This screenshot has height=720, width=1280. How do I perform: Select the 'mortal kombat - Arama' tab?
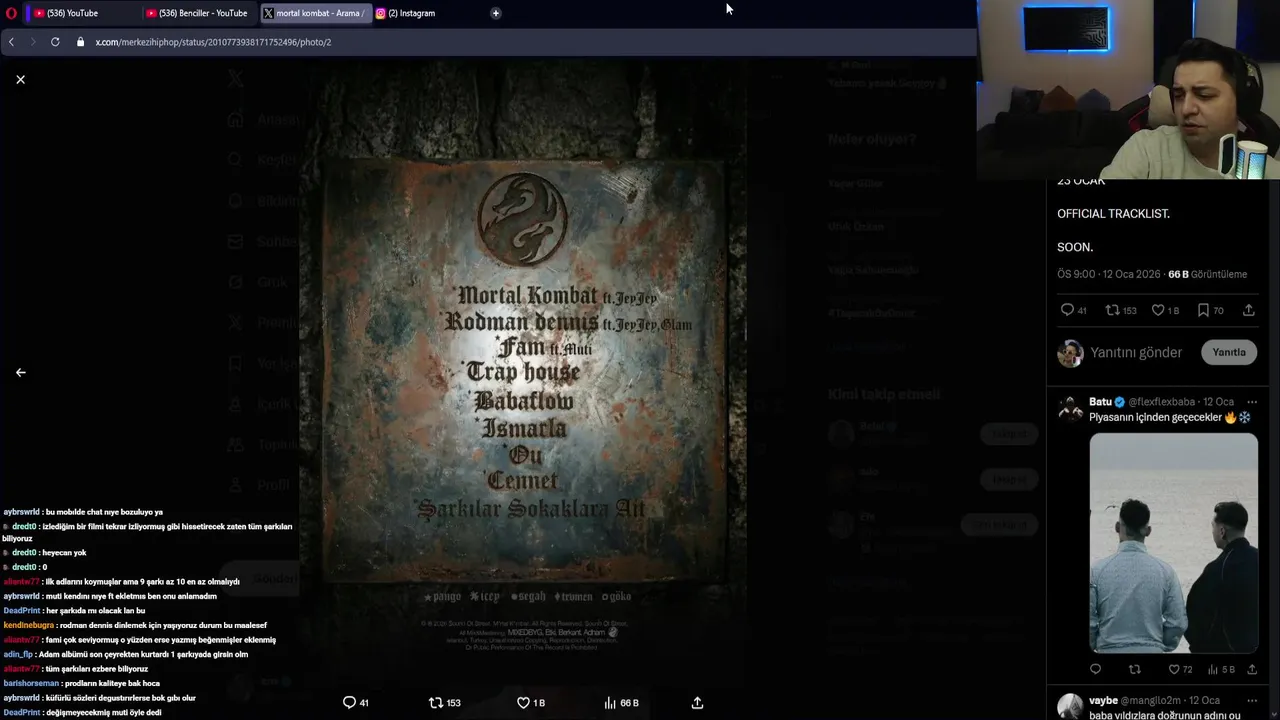315,13
